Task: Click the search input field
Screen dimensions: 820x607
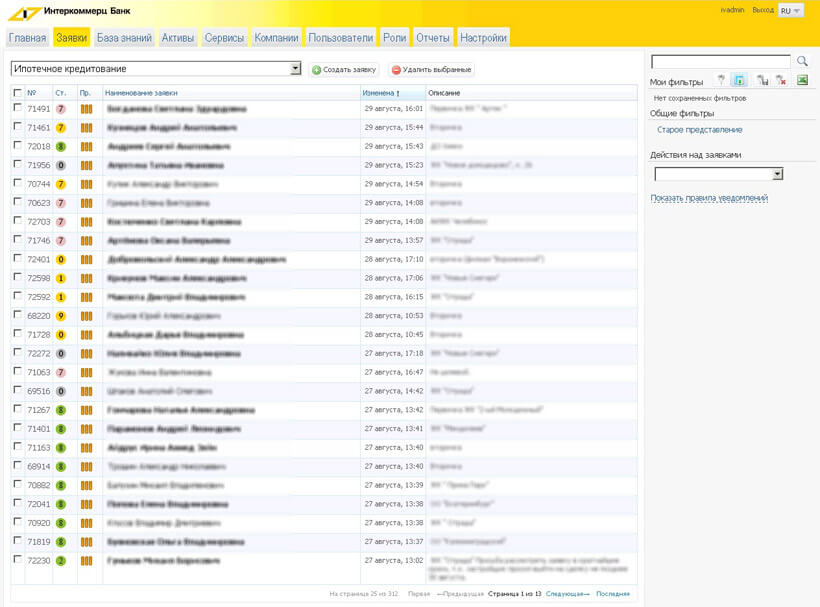Action: pos(720,62)
